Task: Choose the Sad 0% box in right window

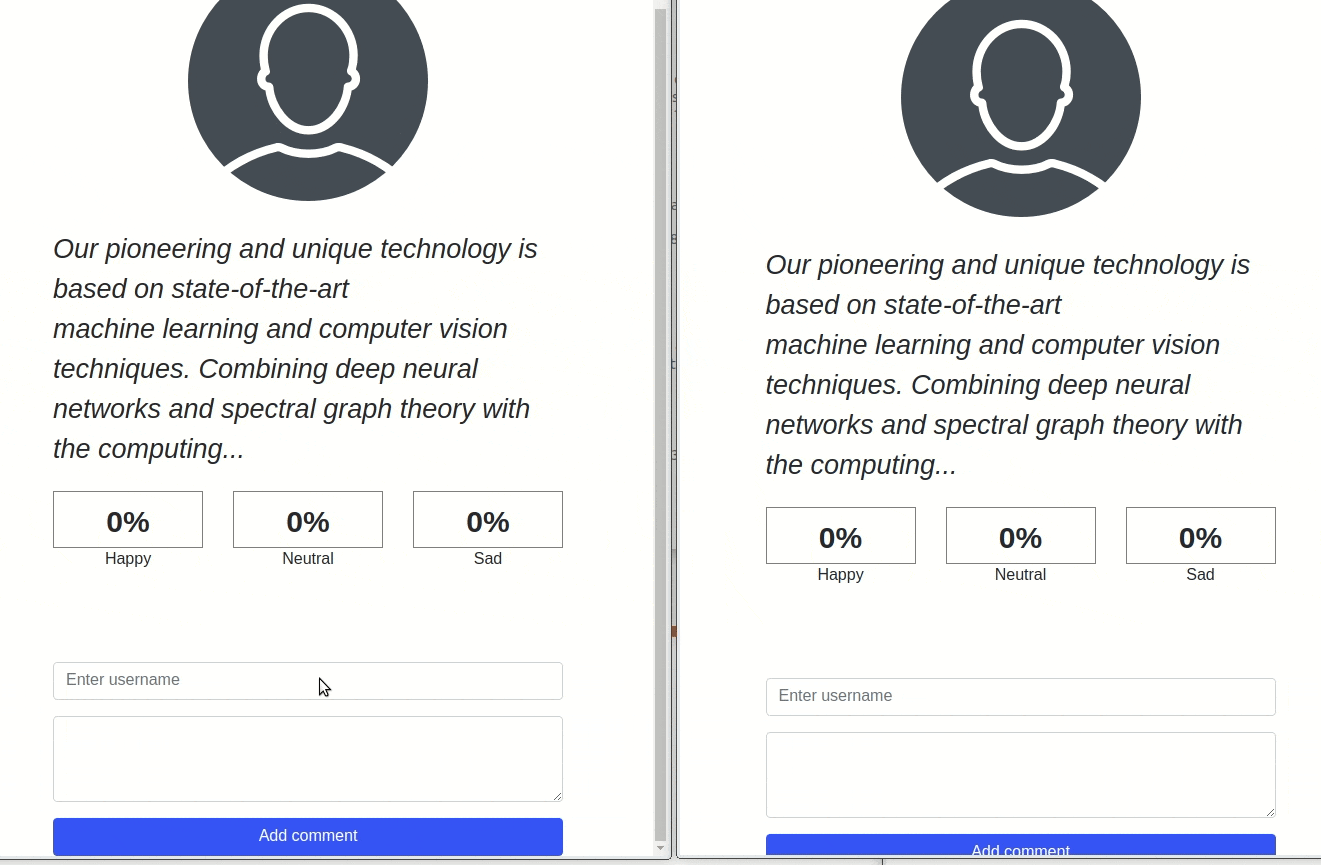Action: pyautogui.click(x=1200, y=536)
